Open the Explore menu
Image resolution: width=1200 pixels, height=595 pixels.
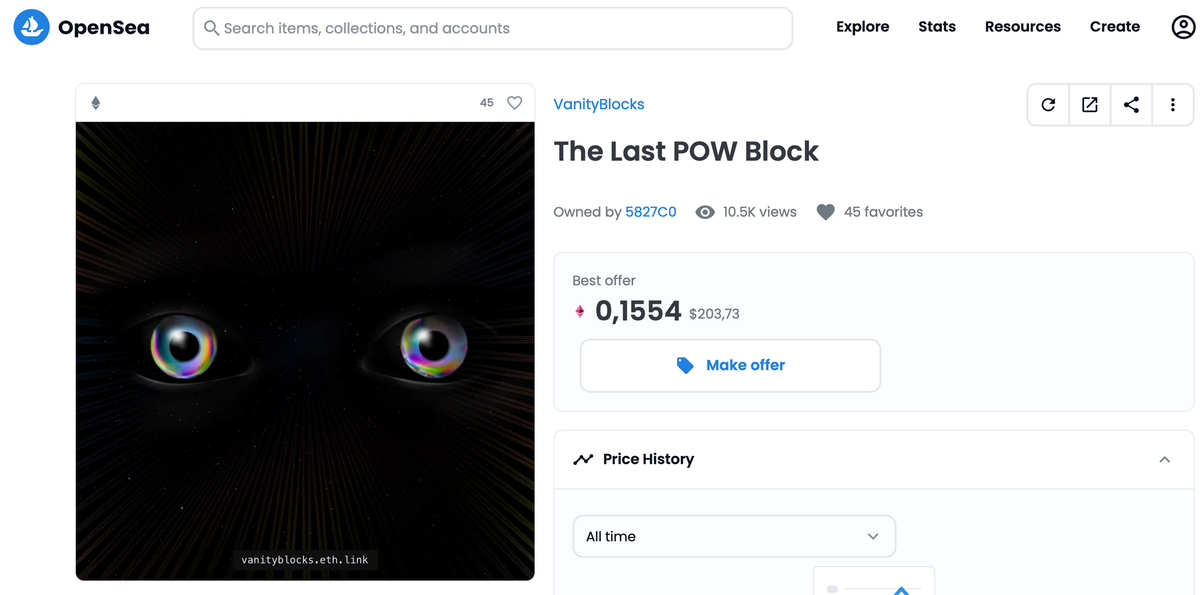(863, 27)
